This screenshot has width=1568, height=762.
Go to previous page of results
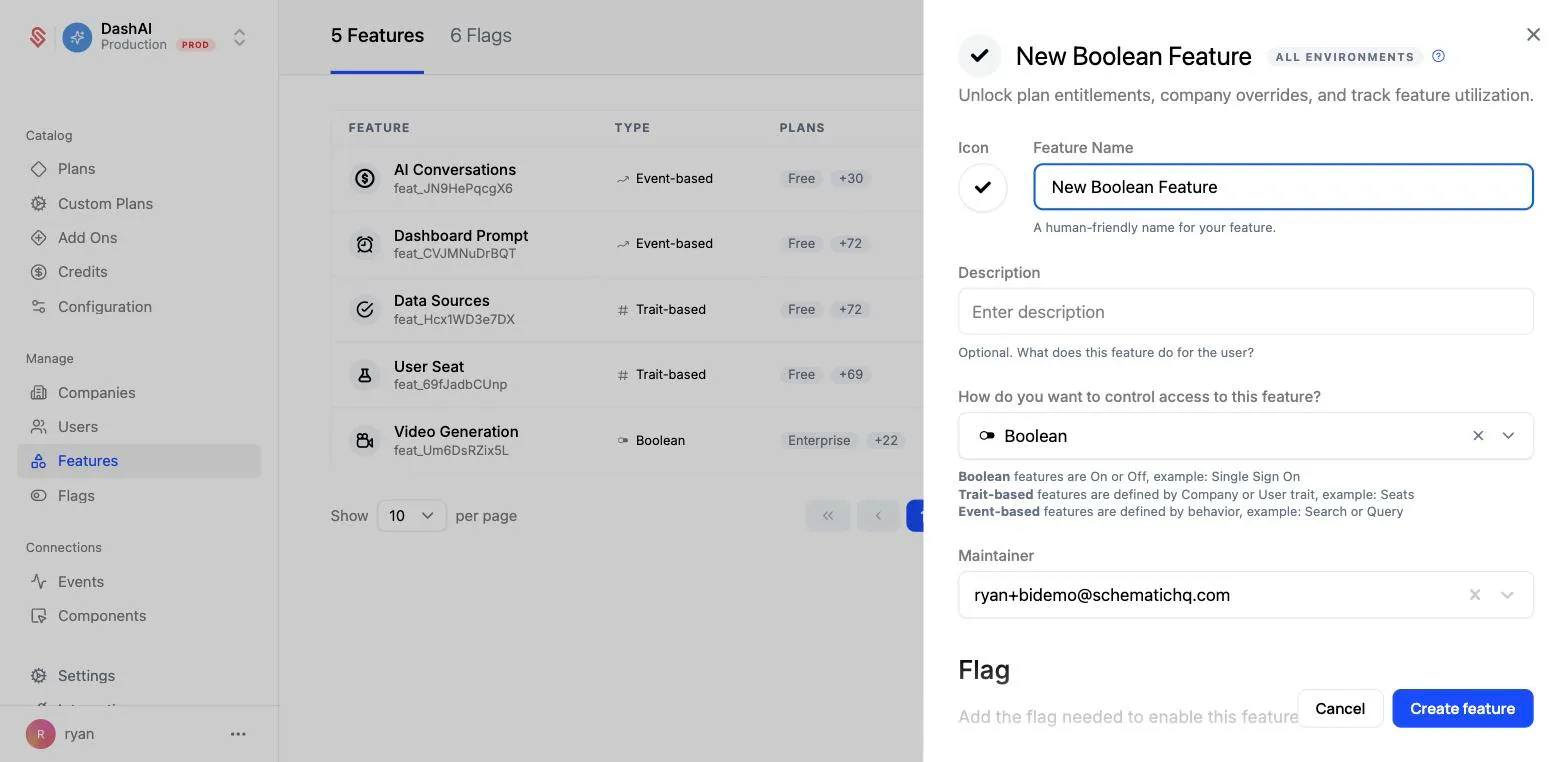[x=878, y=516]
